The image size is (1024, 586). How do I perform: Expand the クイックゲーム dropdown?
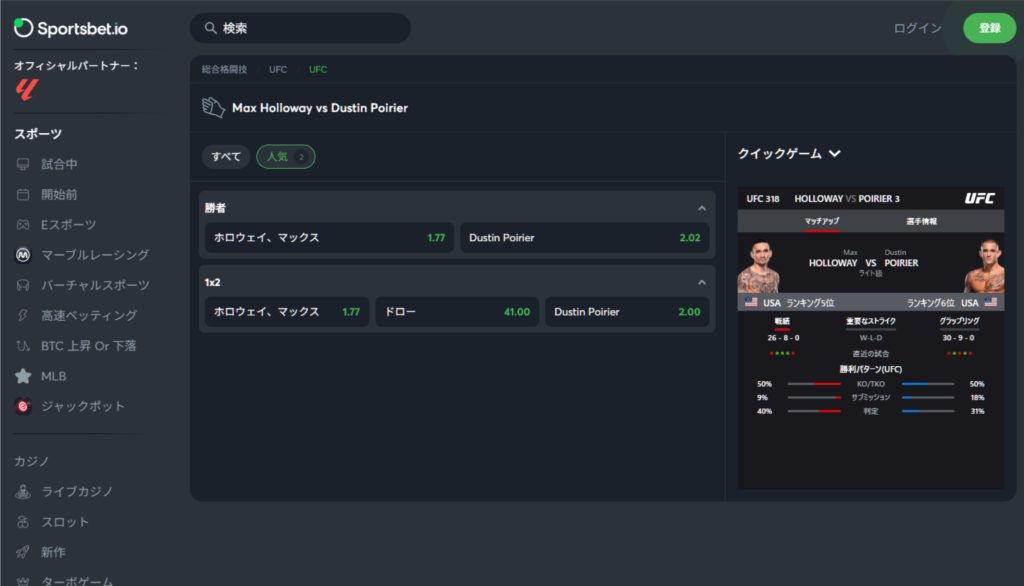(x=789, y=154)
